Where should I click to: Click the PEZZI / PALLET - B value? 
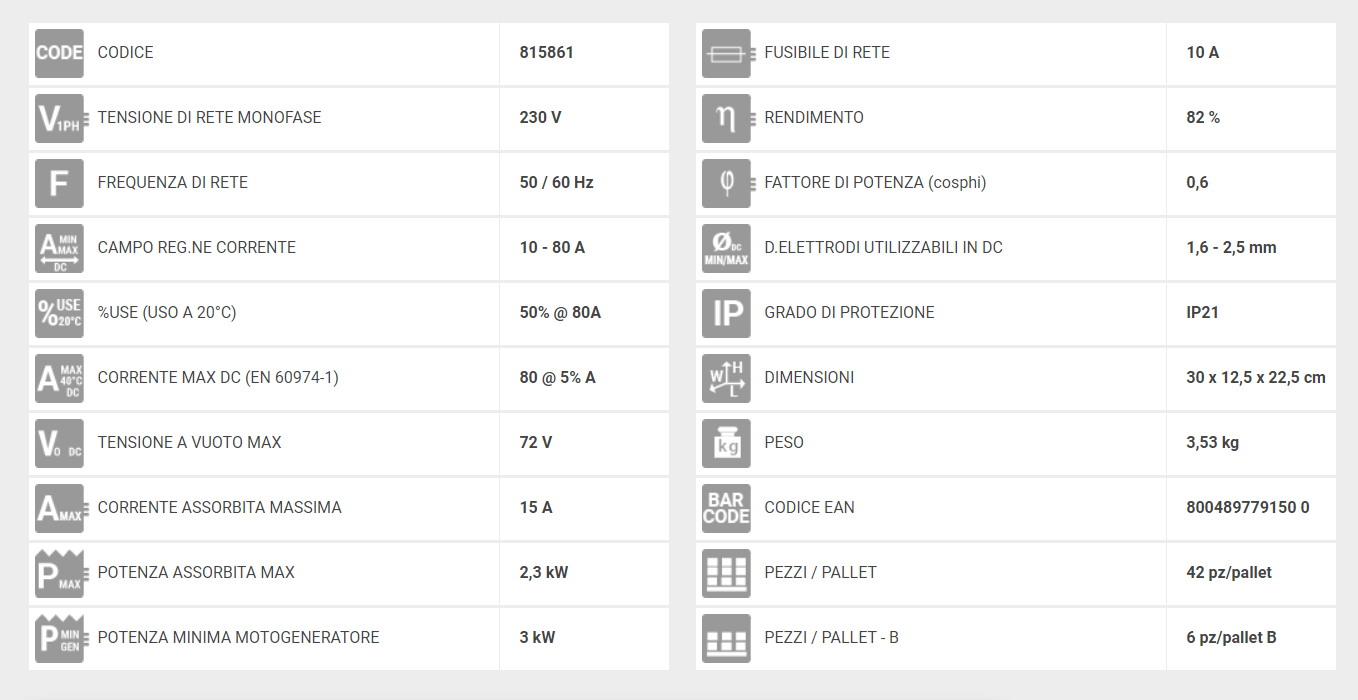1231,637
